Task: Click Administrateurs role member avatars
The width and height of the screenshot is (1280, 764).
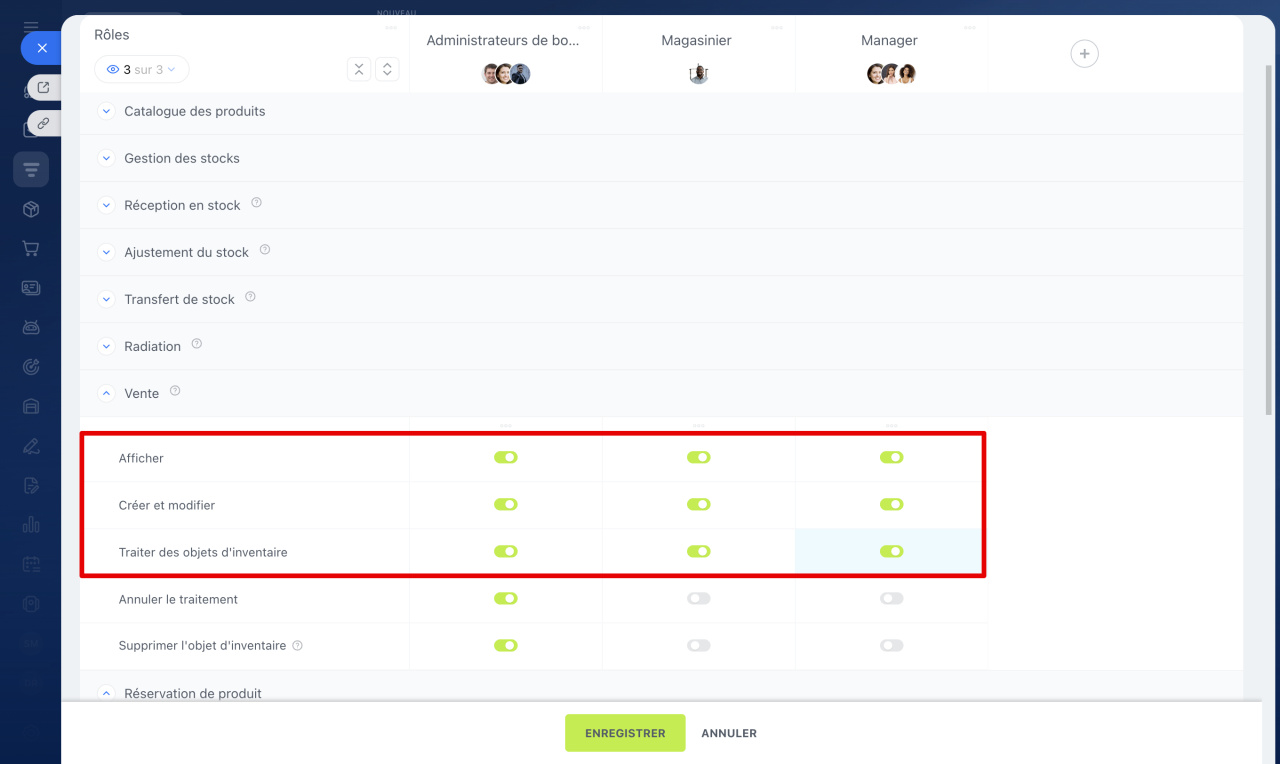Action: coord(506,74)
